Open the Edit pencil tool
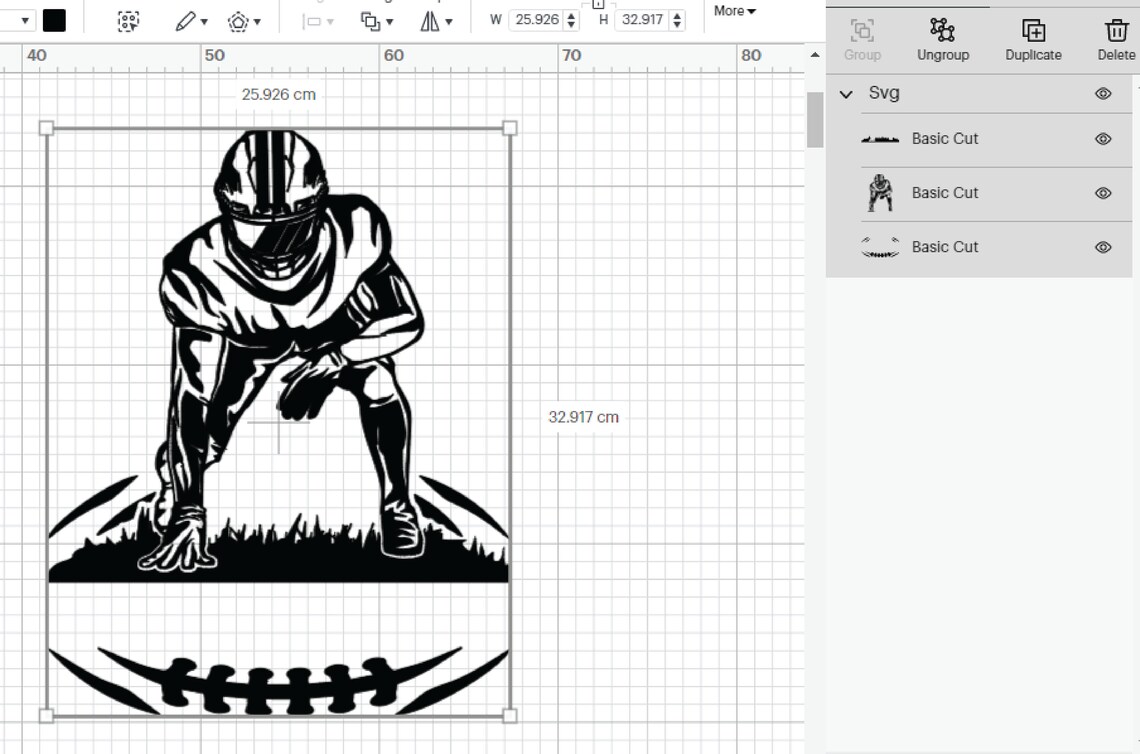The width and height of the screenshot is (1140, 754). [191, 21]
